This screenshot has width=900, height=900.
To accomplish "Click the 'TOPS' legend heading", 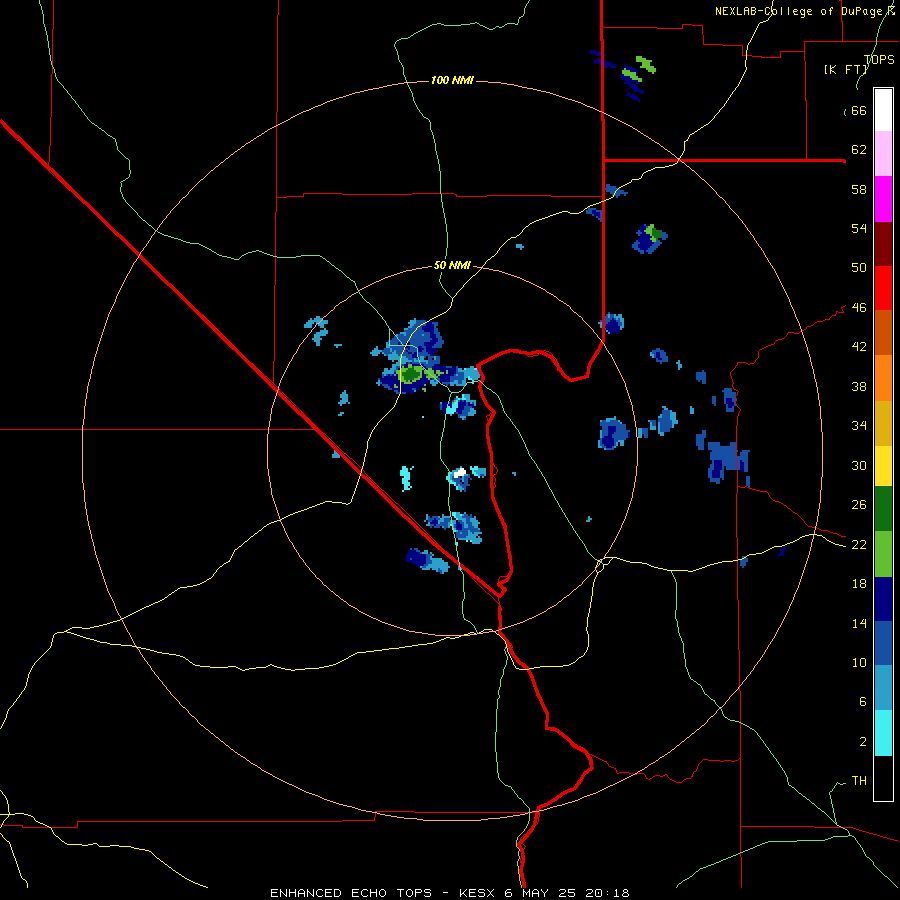I will pos(879,59).
